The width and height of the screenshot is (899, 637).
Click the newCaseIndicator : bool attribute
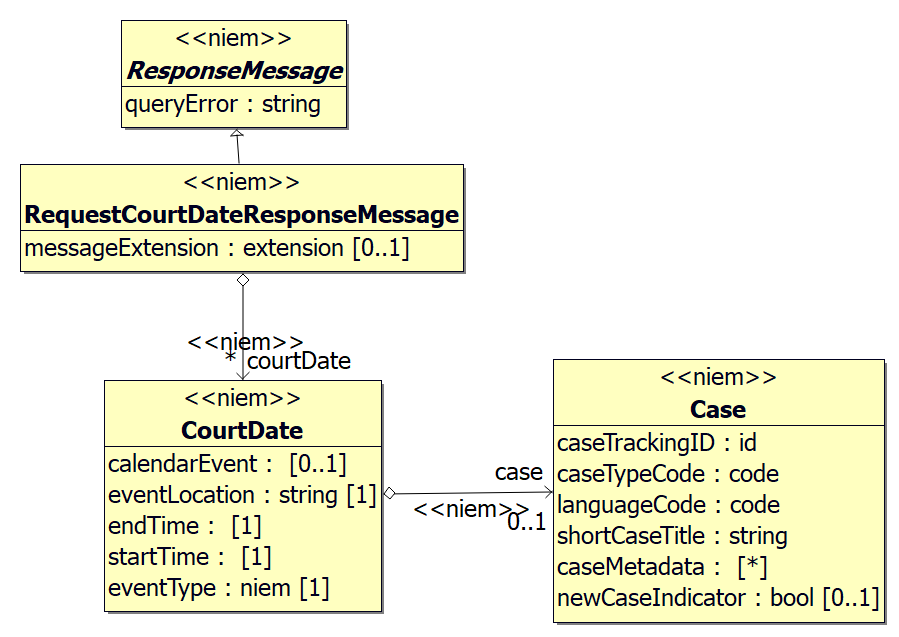717,598
